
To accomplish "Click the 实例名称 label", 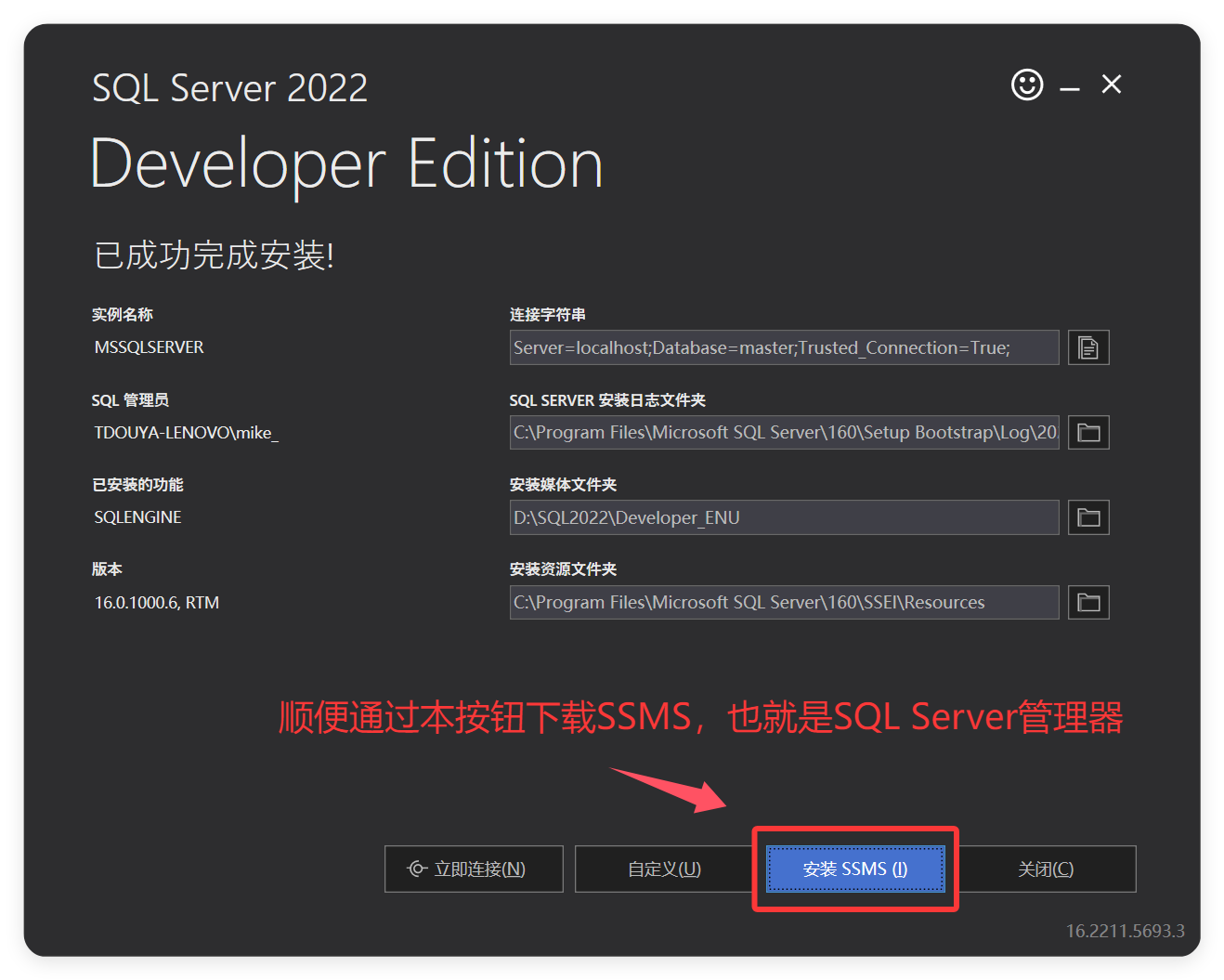I will 123,315.
